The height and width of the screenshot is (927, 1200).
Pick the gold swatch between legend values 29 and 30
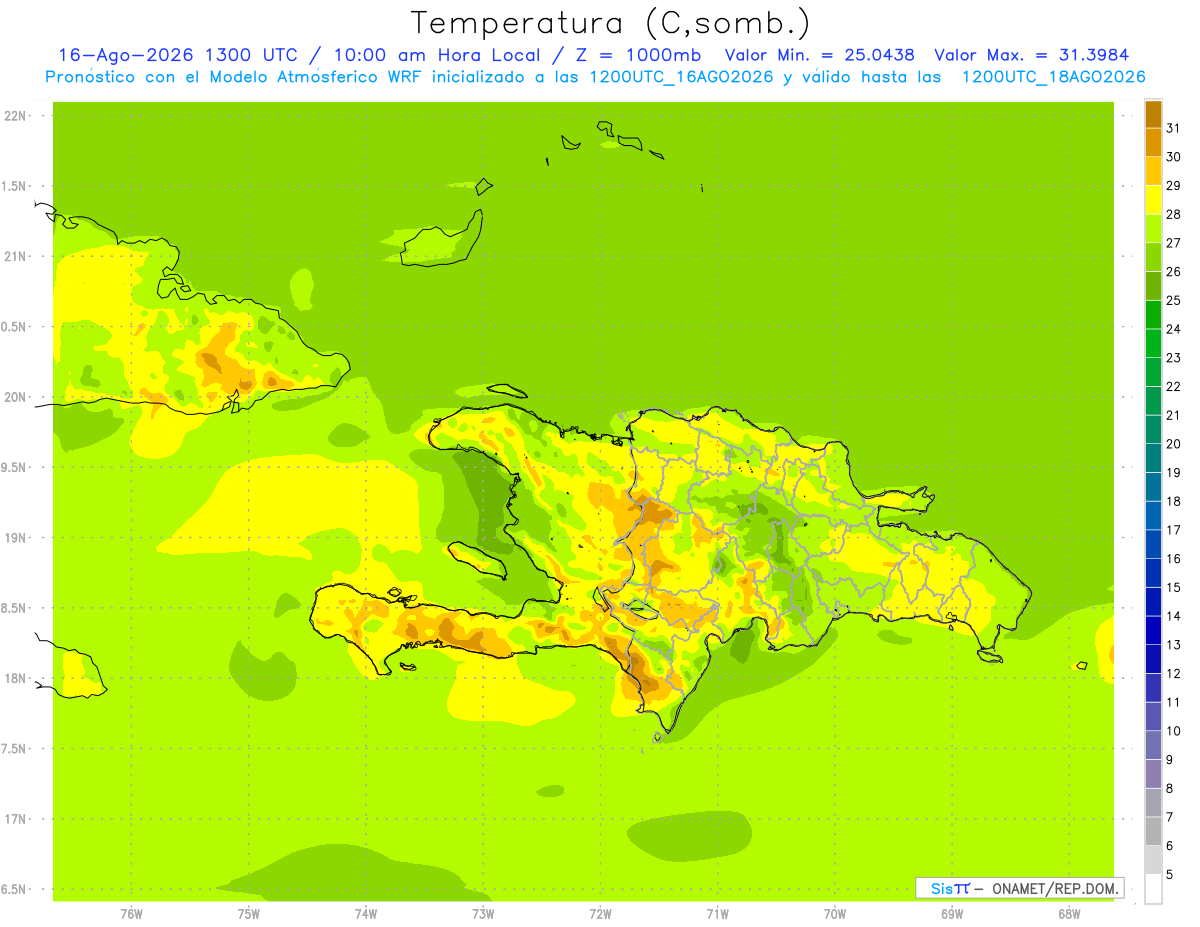pyautogui.click(x=1153, y=171)
